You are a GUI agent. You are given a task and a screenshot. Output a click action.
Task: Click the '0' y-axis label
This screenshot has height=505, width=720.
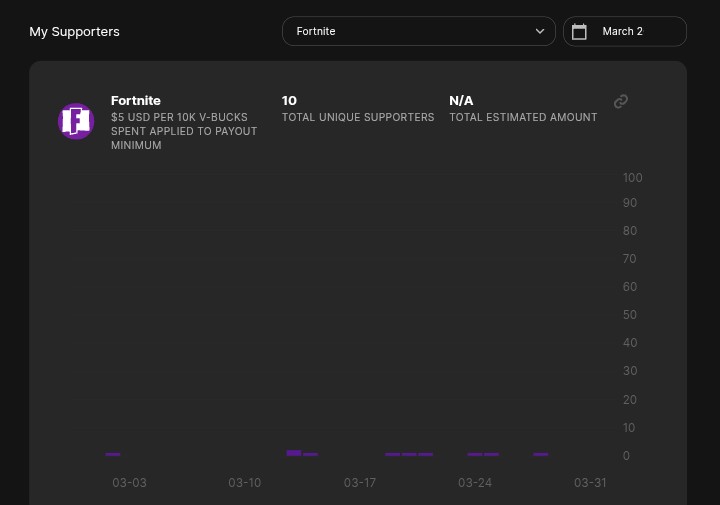[626, 456]
